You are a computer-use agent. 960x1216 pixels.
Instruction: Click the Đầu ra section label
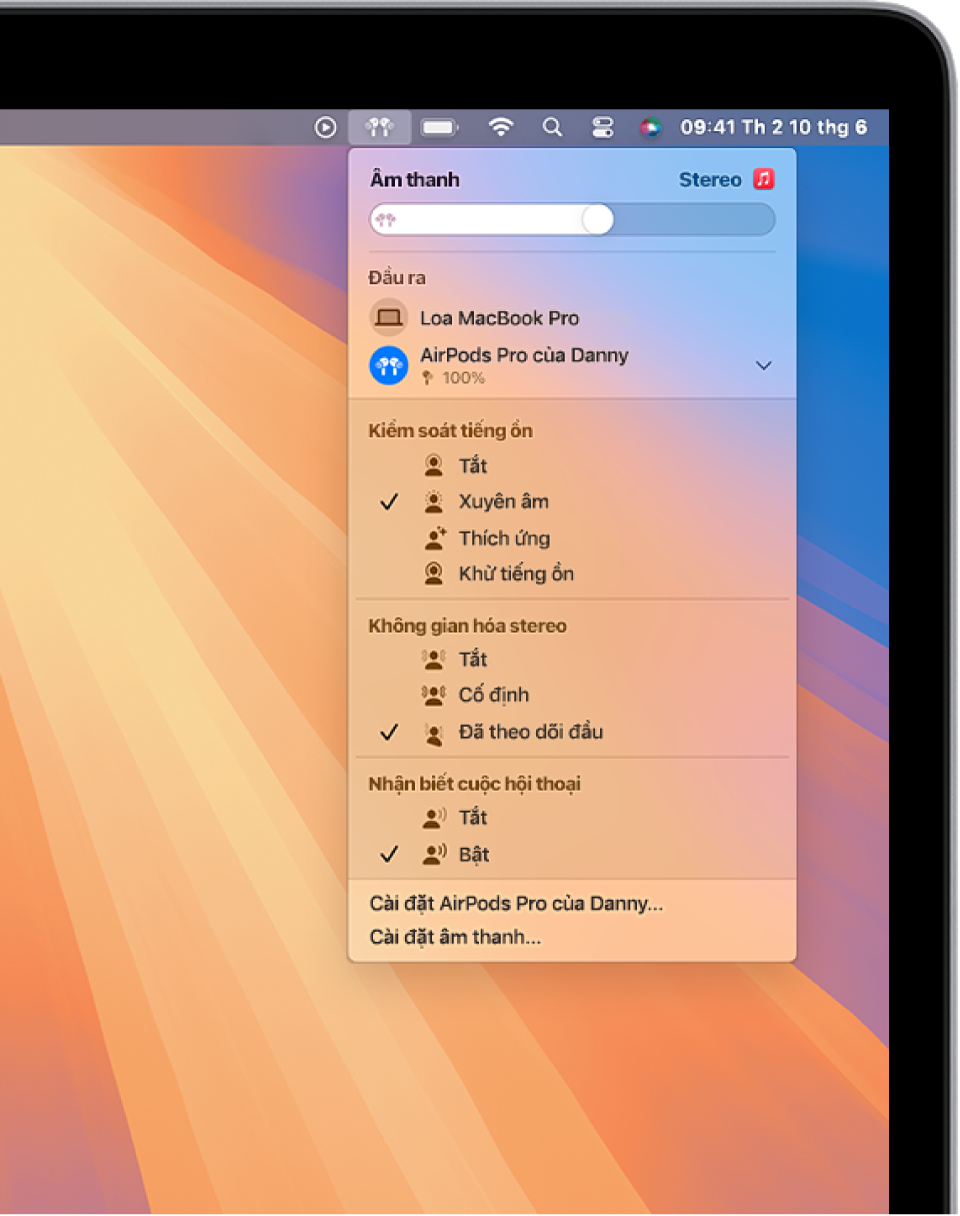tap(397, 278)
